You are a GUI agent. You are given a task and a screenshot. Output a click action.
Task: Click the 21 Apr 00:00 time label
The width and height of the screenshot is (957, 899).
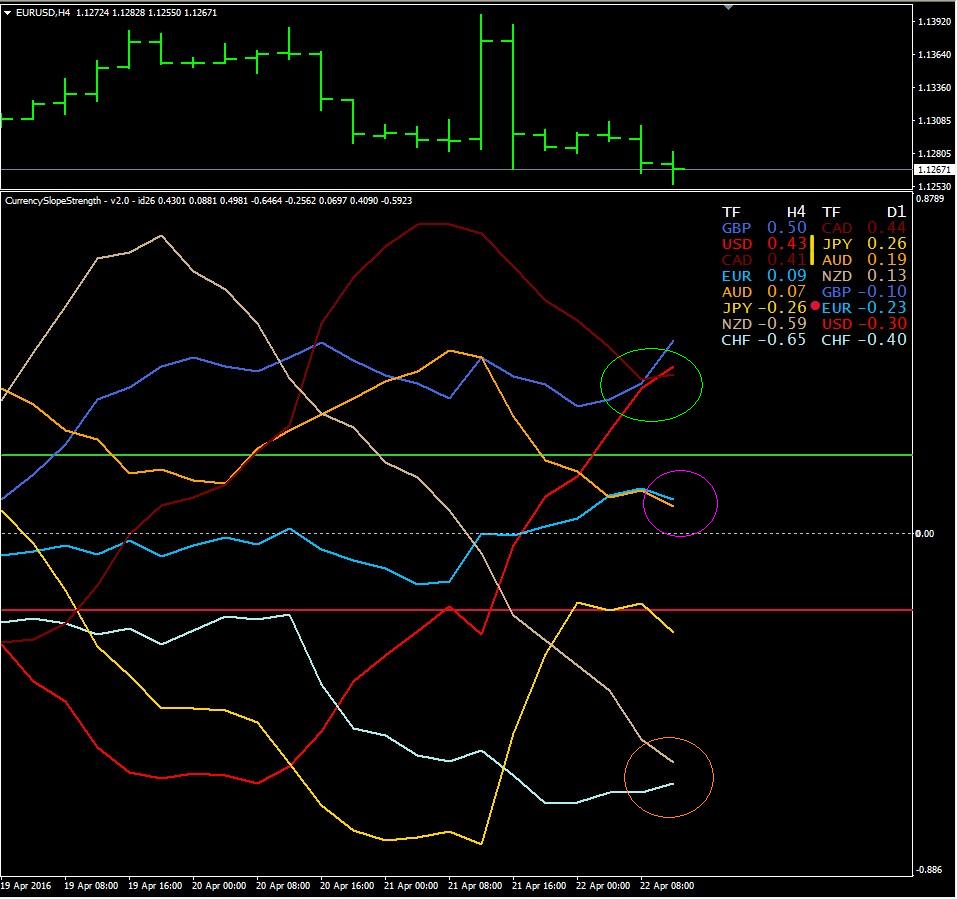tap(411, 886)
